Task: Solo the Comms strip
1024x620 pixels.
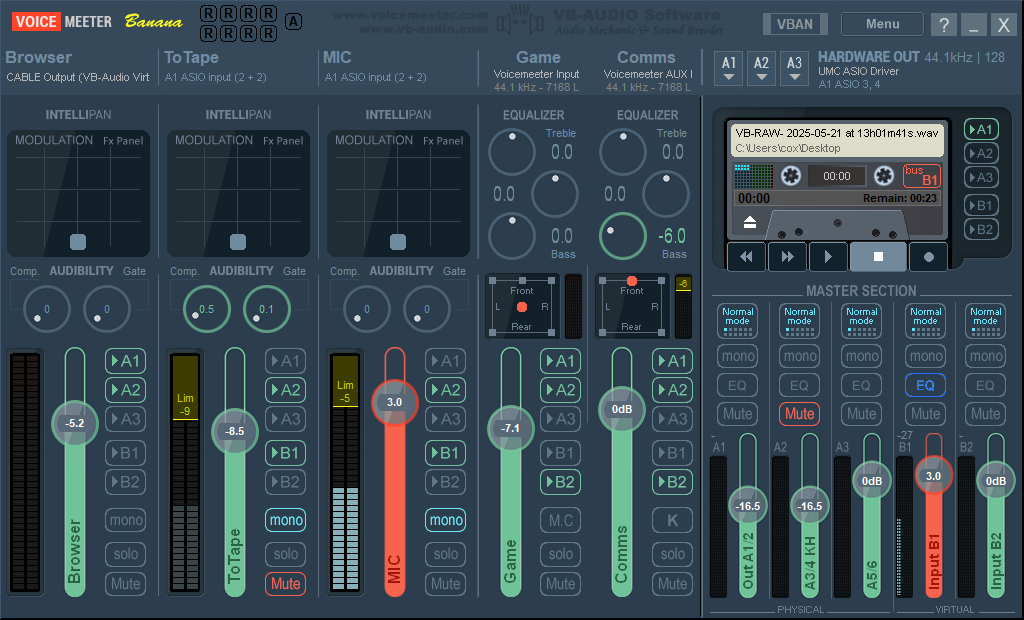Action: (x=672, y=554)
